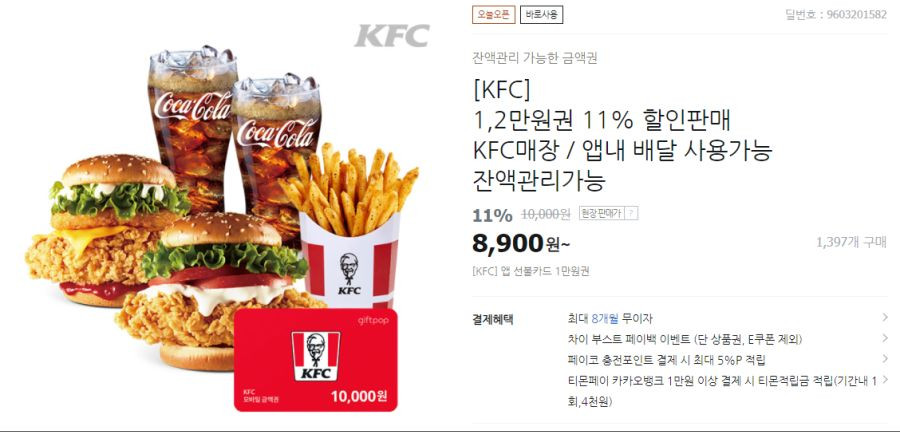This screenshot has height=432, width=900.
Task: Click the Colonel logo on fries box
Action: coord(349,273)
